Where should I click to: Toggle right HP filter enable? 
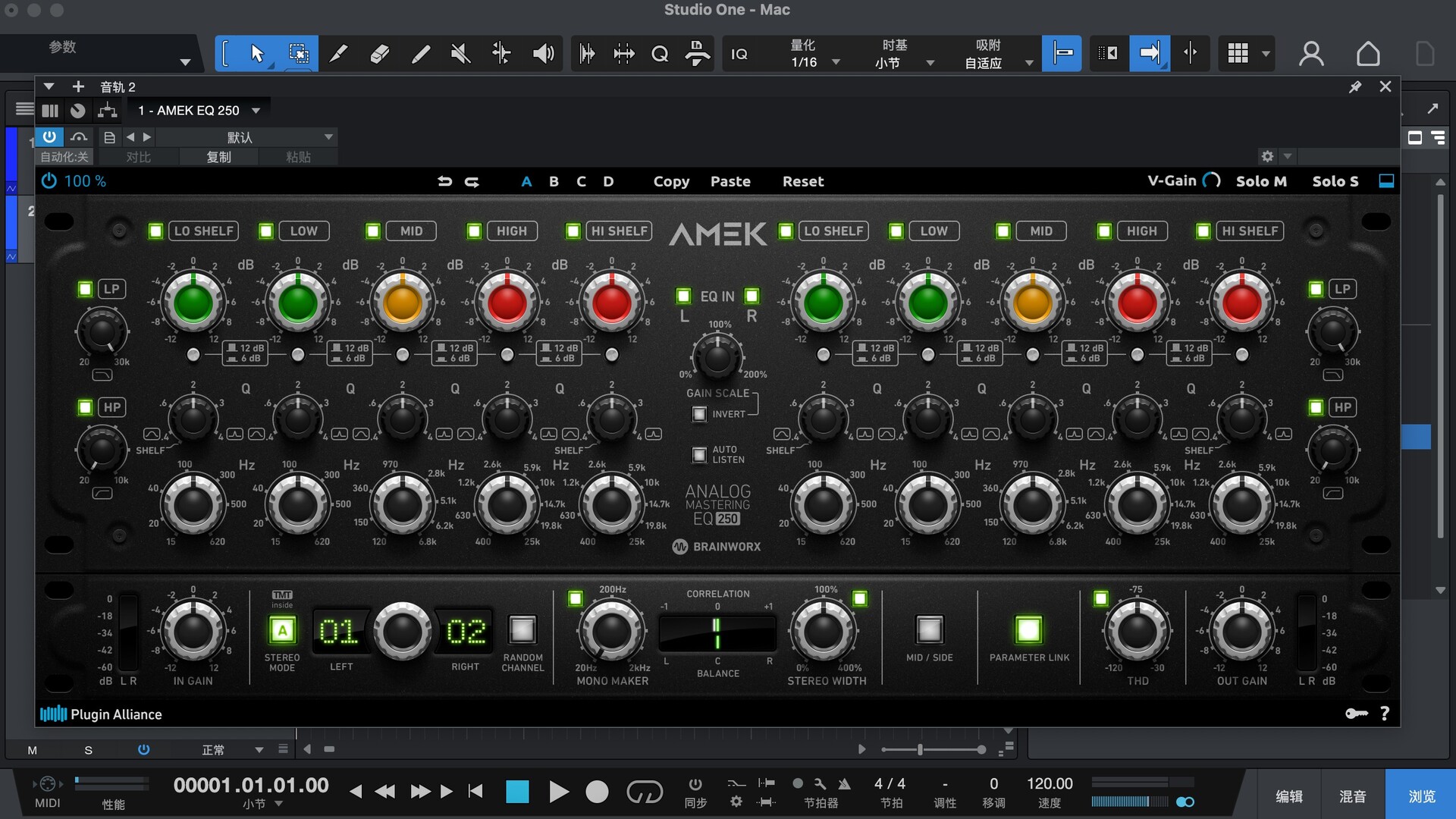(x=1316, y=407)
